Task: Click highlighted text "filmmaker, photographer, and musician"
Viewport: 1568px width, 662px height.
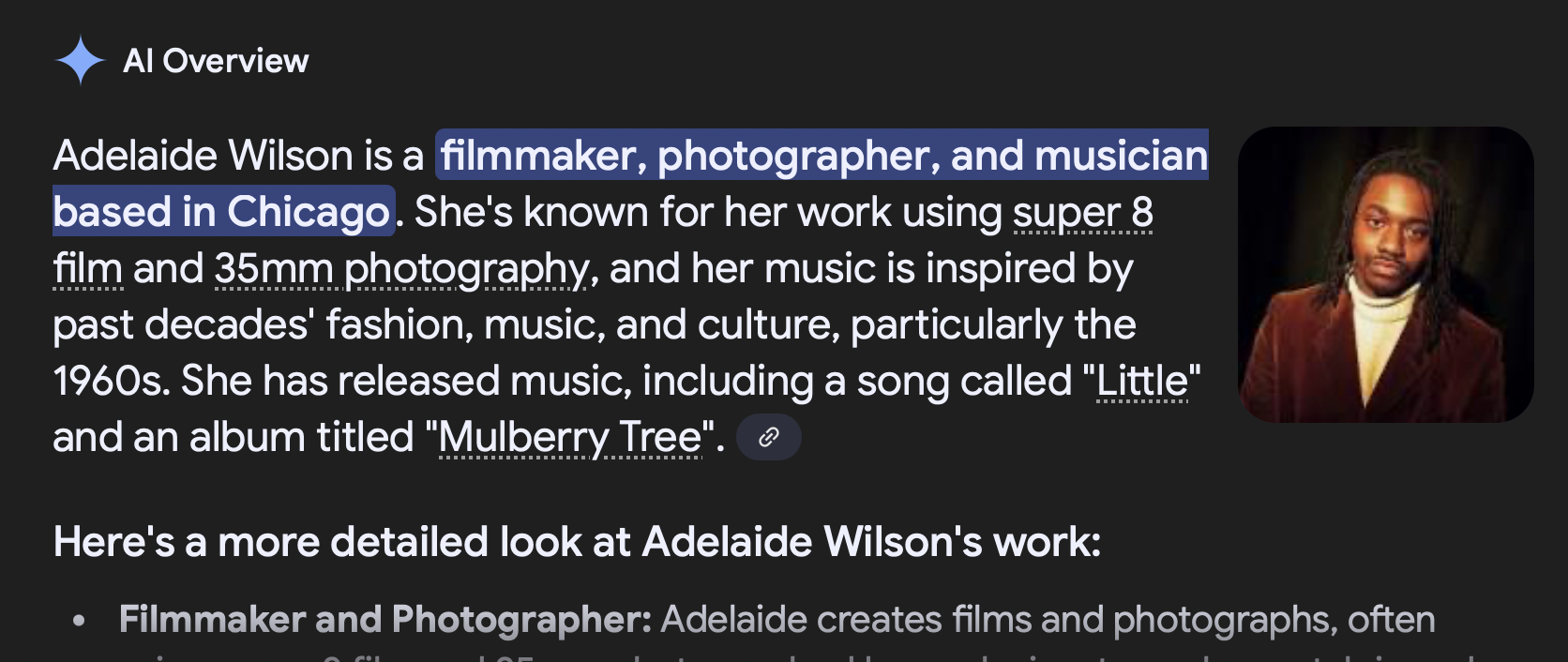Action: coord(823,156)
